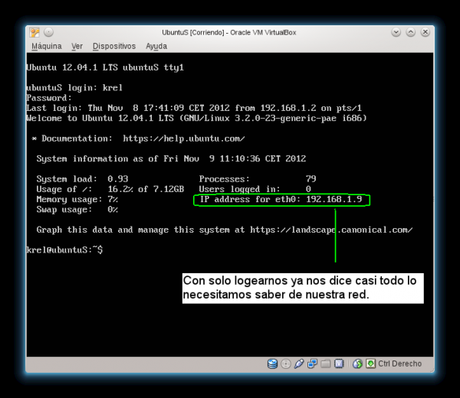Click the network adapters status icon
The width and height of the screenshot is (460, 398).
point(312,364)
